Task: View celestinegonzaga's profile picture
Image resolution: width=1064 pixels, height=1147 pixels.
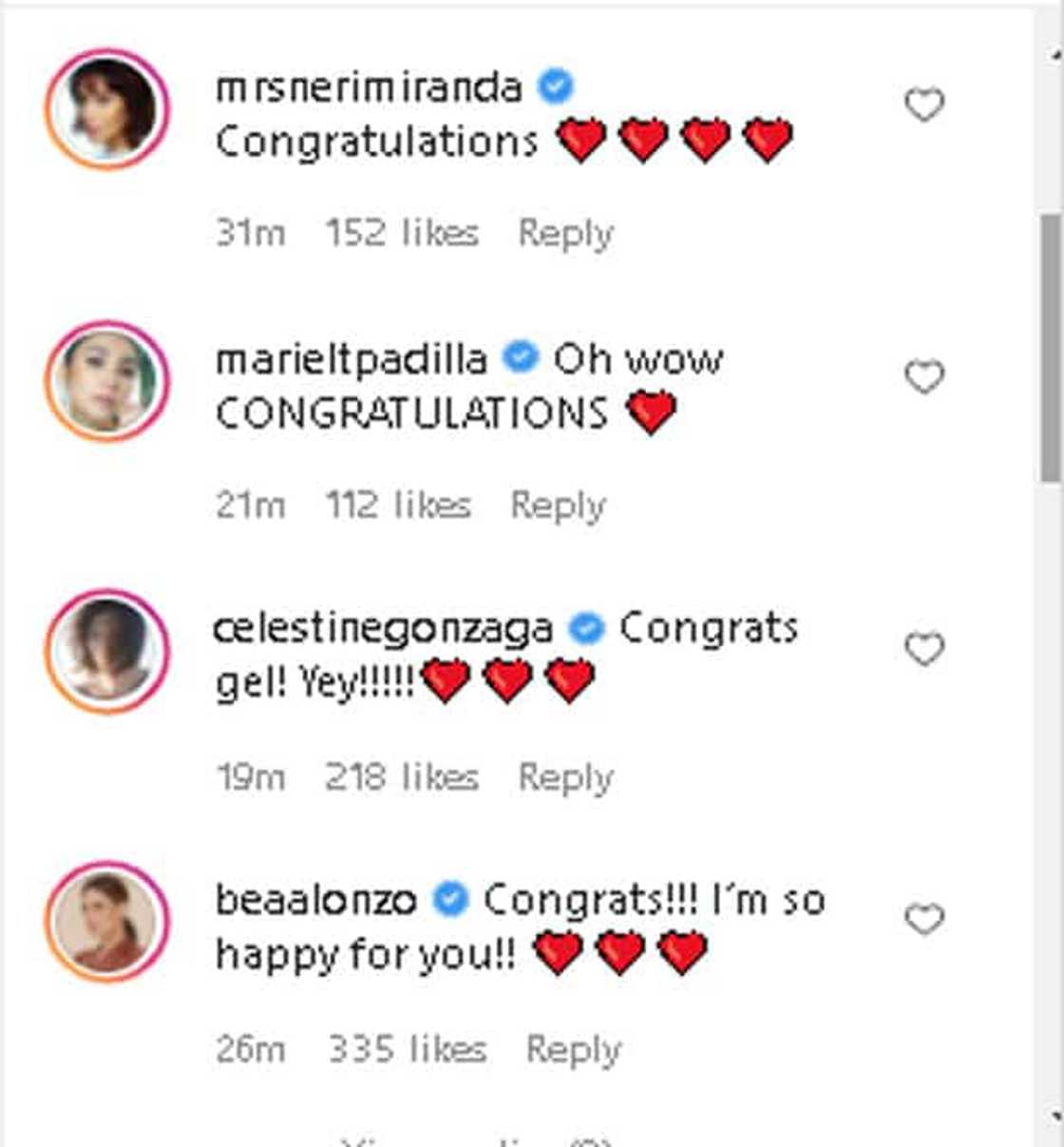Action: [107, 652]
